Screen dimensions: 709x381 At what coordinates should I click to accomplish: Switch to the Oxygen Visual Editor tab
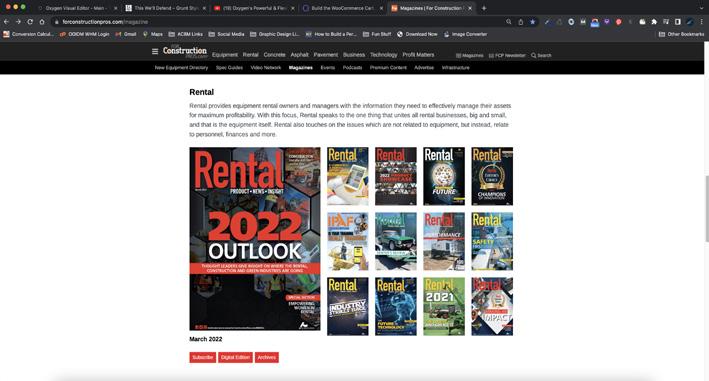[76, 8]
